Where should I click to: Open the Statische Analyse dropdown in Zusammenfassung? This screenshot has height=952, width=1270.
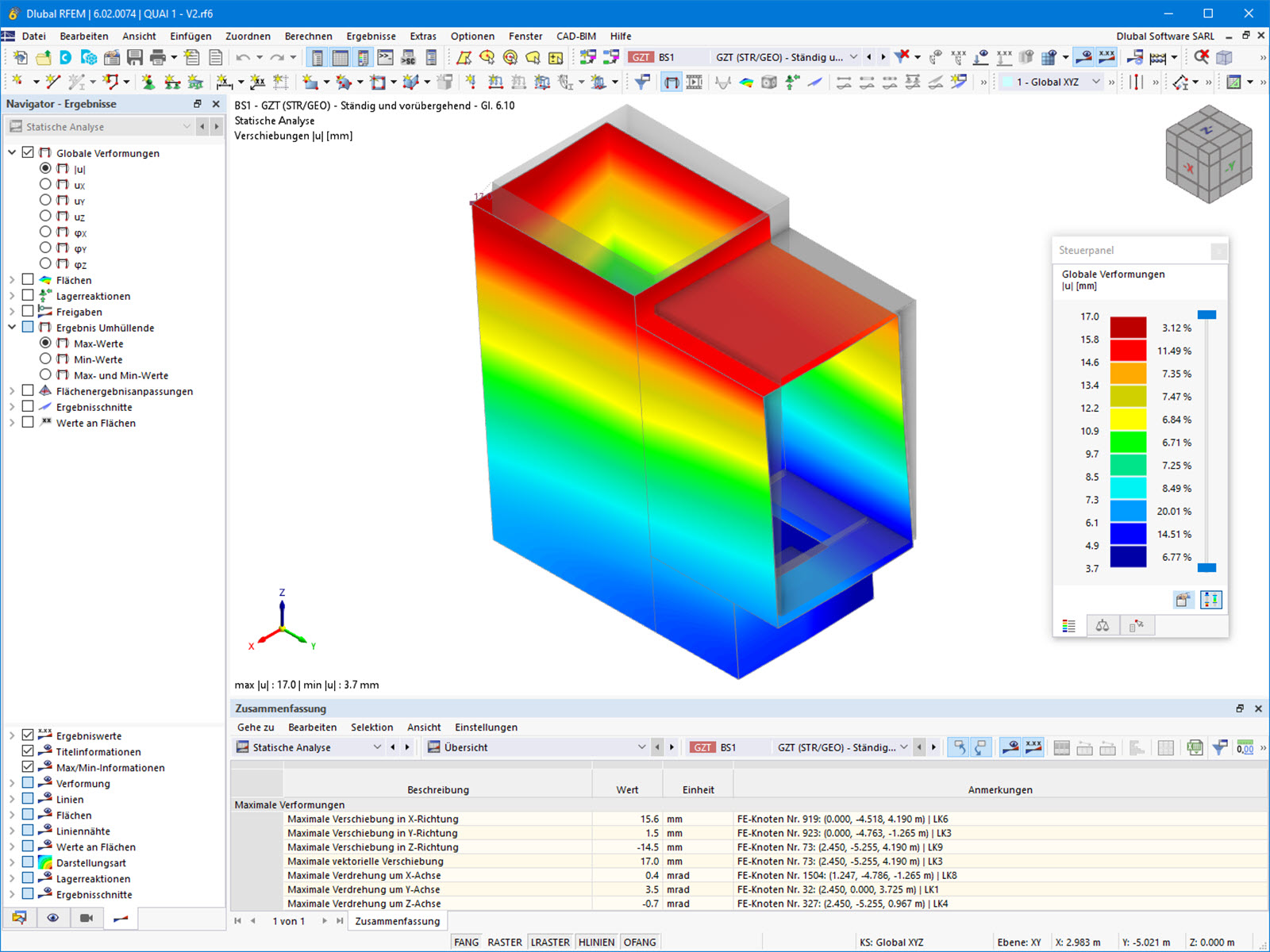click(377, 747)
